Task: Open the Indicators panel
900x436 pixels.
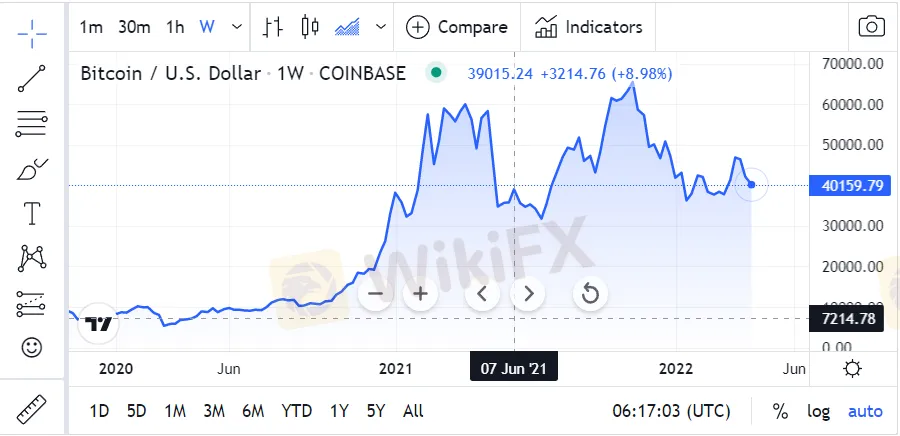Action: click(589, 27)
